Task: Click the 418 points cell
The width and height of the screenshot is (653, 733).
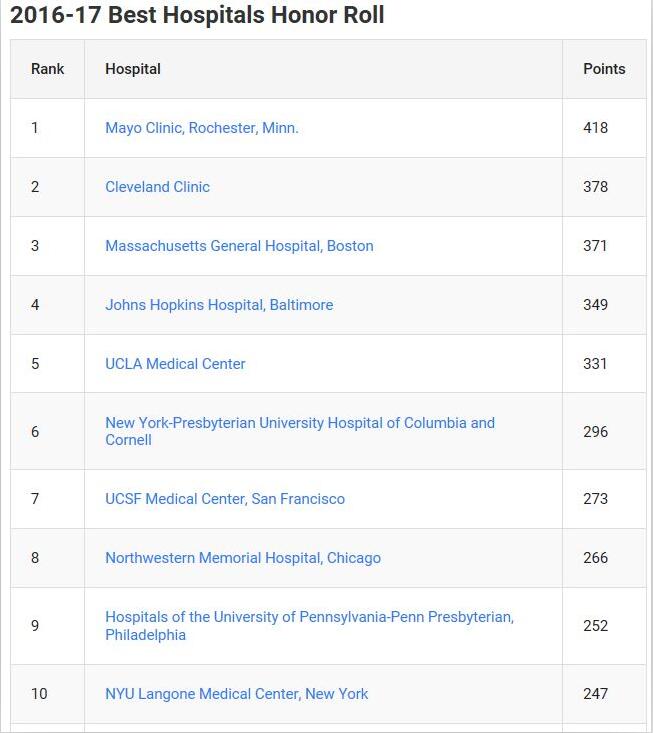Action: tap(595, 128)
